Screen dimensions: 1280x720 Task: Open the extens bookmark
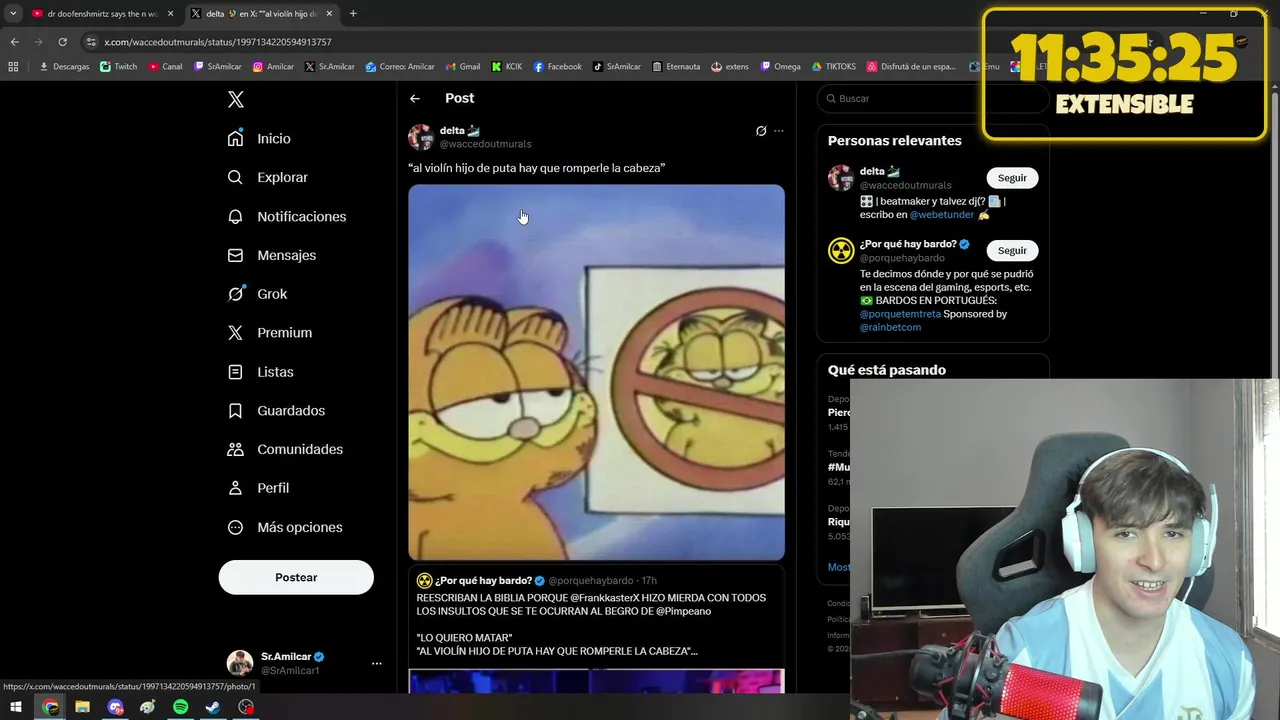(x=730, y=67)
